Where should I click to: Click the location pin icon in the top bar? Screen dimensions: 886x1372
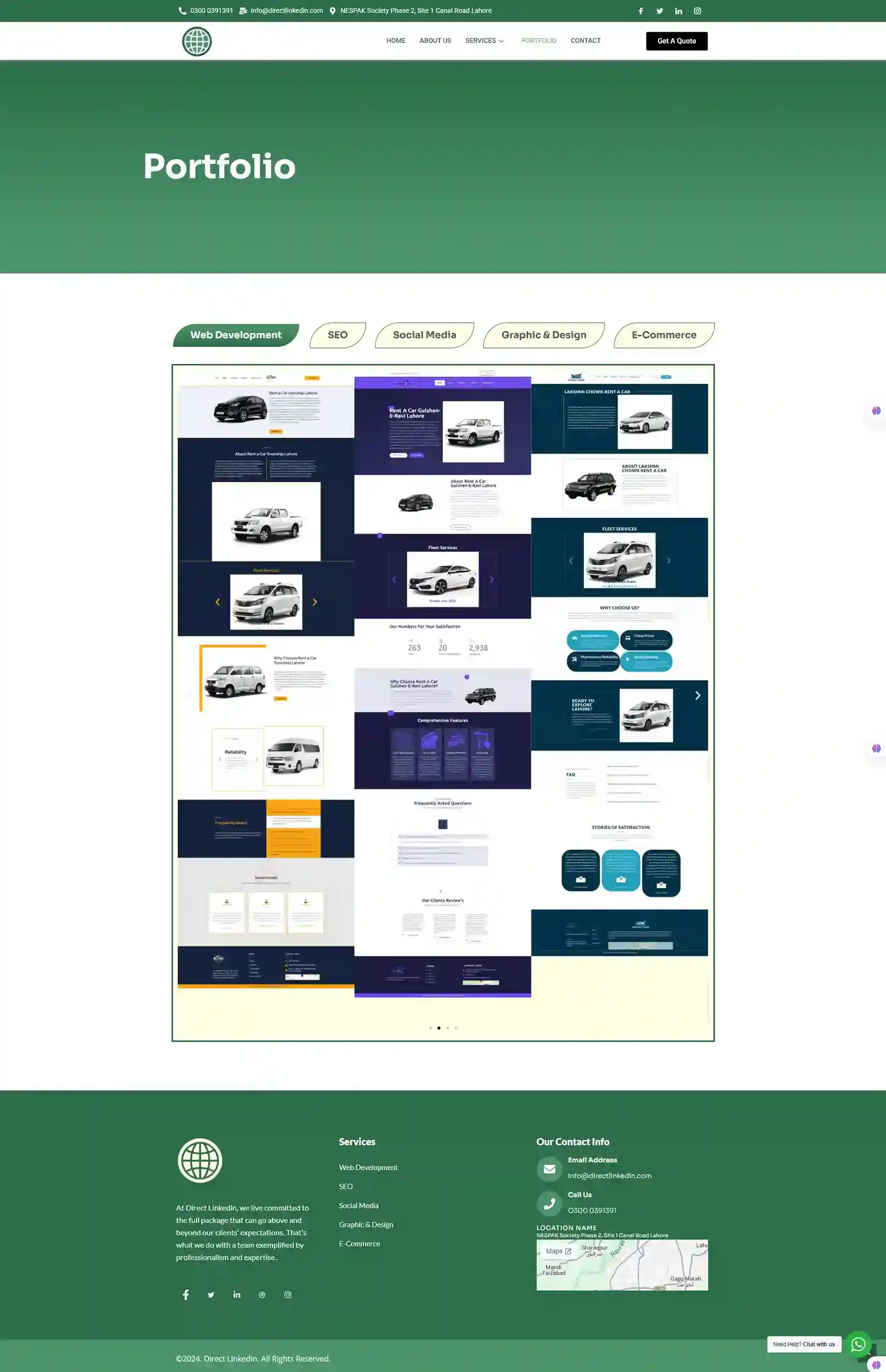pos(333,11)
